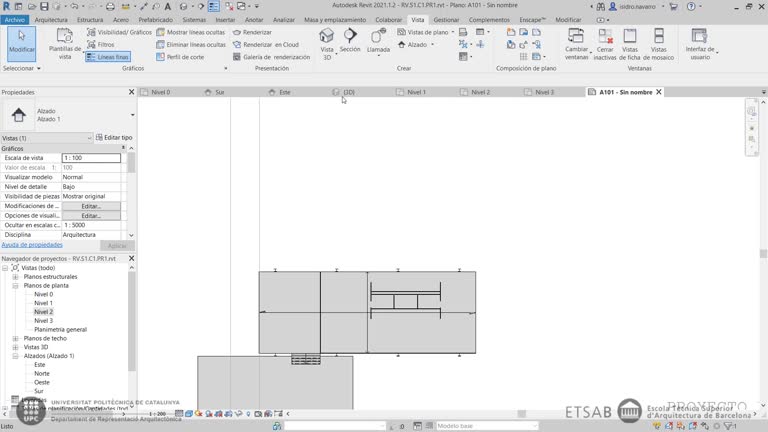
Task: Click the Print icon in quick access
Action: click(111, 6)
